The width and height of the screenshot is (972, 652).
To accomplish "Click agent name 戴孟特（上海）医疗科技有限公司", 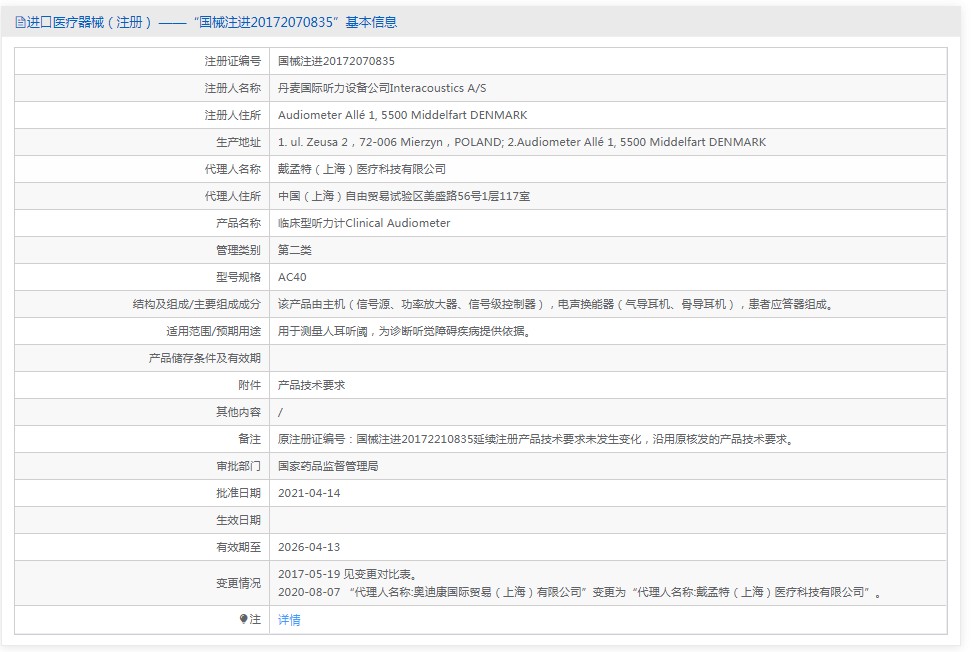I will point(362,169).
